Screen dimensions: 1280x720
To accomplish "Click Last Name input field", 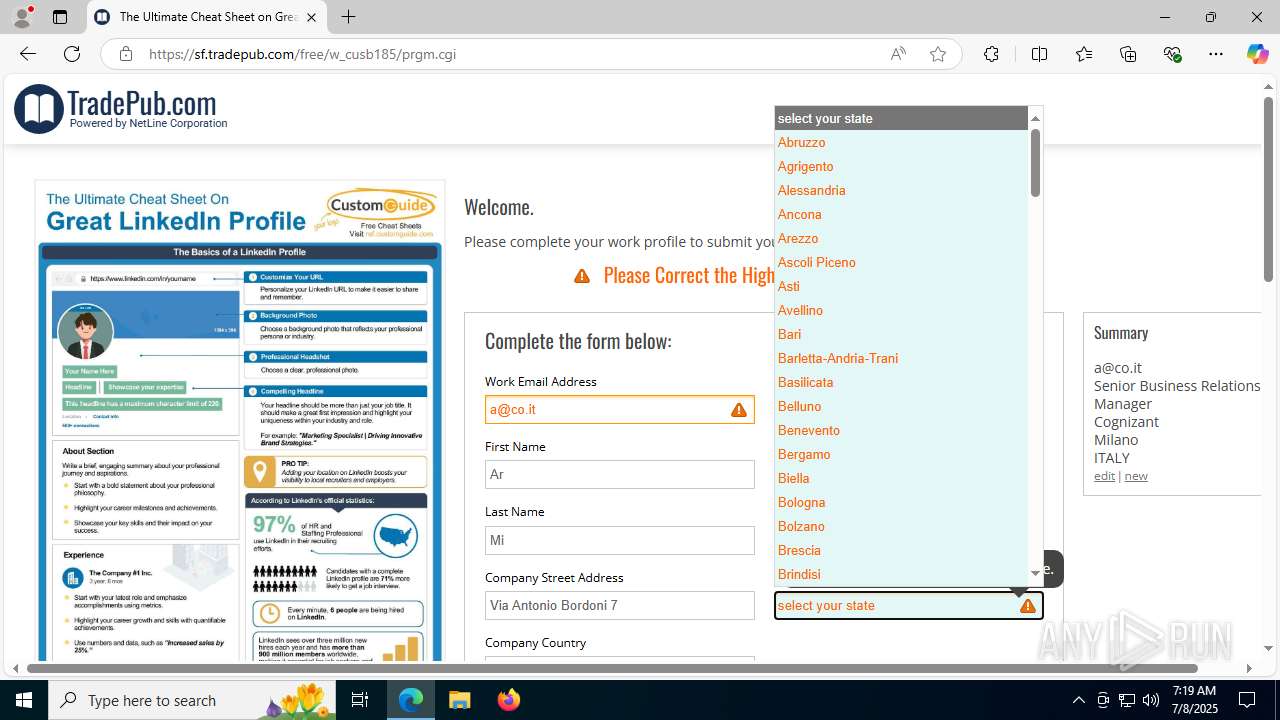I will tap(619, 540).
